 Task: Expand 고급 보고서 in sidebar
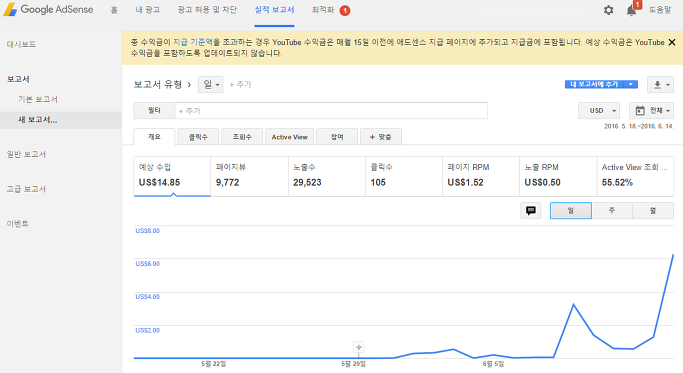[26, 189]
